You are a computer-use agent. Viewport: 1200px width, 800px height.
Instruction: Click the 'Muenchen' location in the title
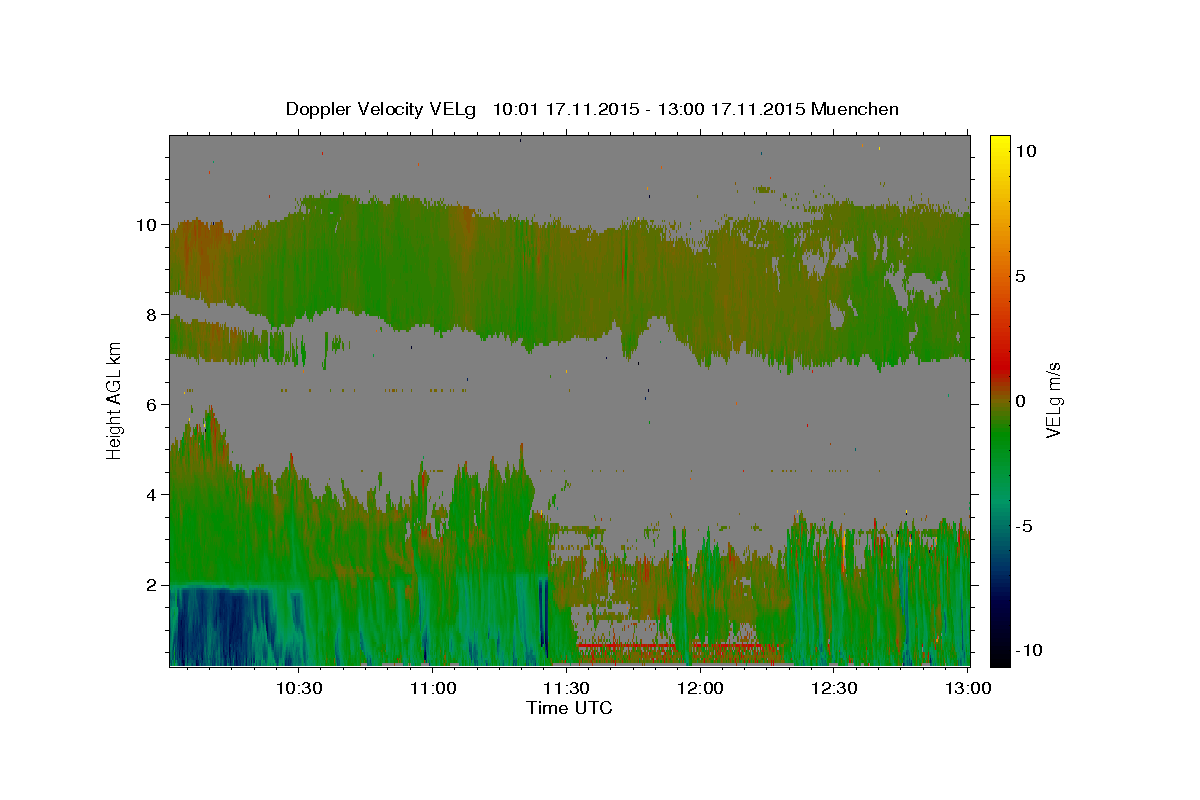[855, 109]
